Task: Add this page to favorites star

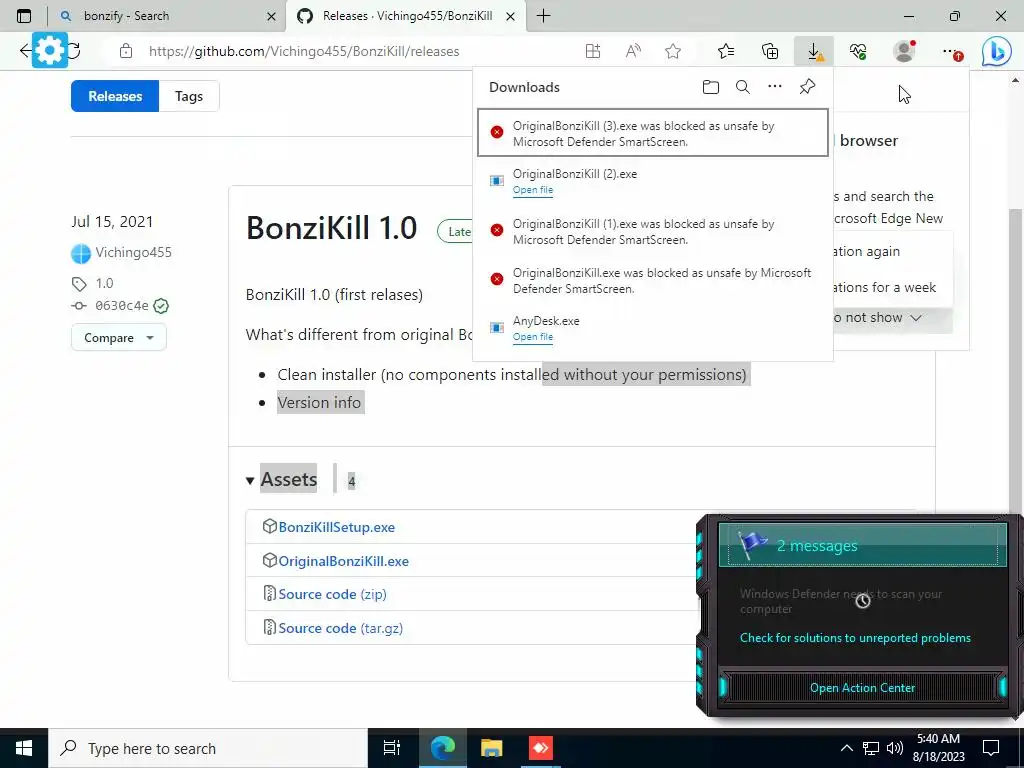Action: pyautogui.click(x=673, y=51)
